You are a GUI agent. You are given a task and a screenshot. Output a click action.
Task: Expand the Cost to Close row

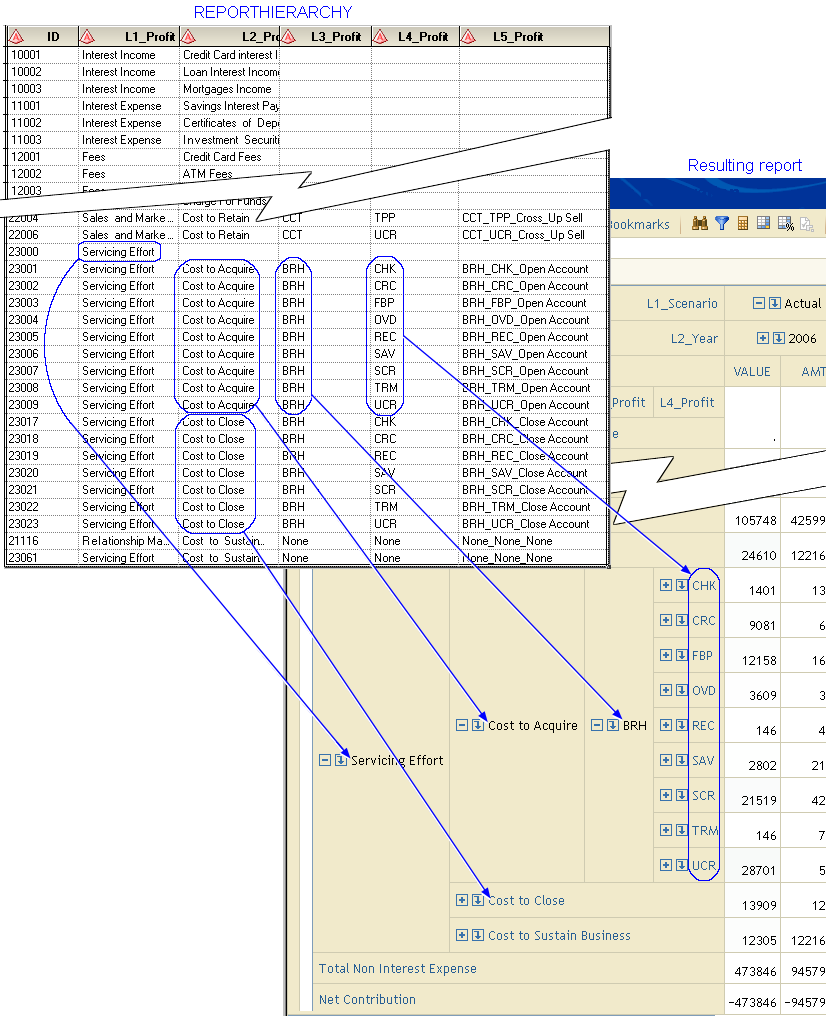(461, 900)
